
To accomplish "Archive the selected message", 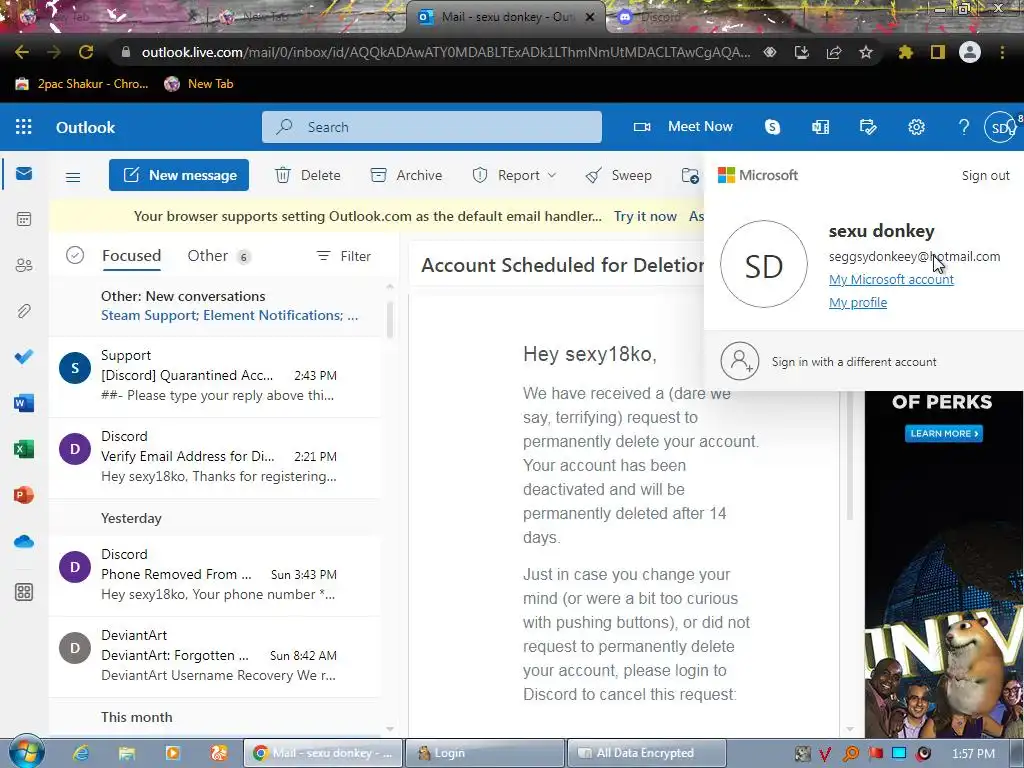I will 406,175.
